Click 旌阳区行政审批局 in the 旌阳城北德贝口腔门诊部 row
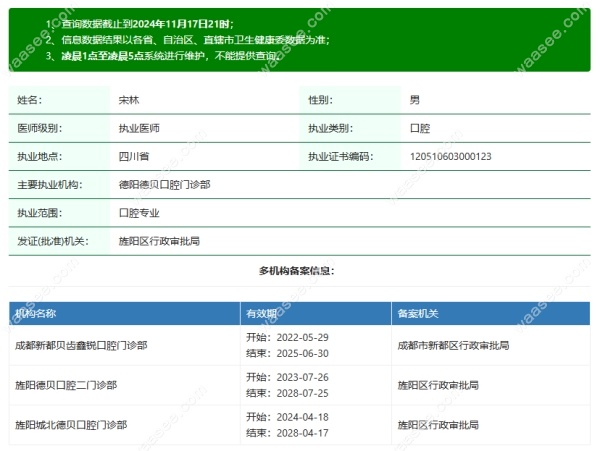This screenshot has width=600, height=451. 438,425
